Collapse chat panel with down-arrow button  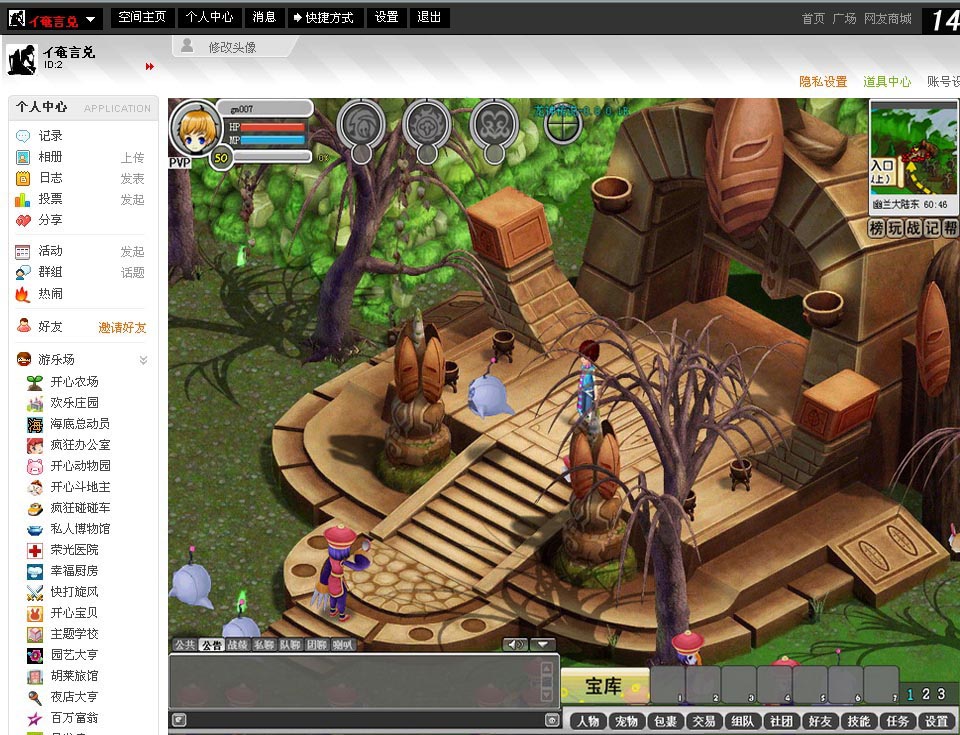(x=542, y=644)
